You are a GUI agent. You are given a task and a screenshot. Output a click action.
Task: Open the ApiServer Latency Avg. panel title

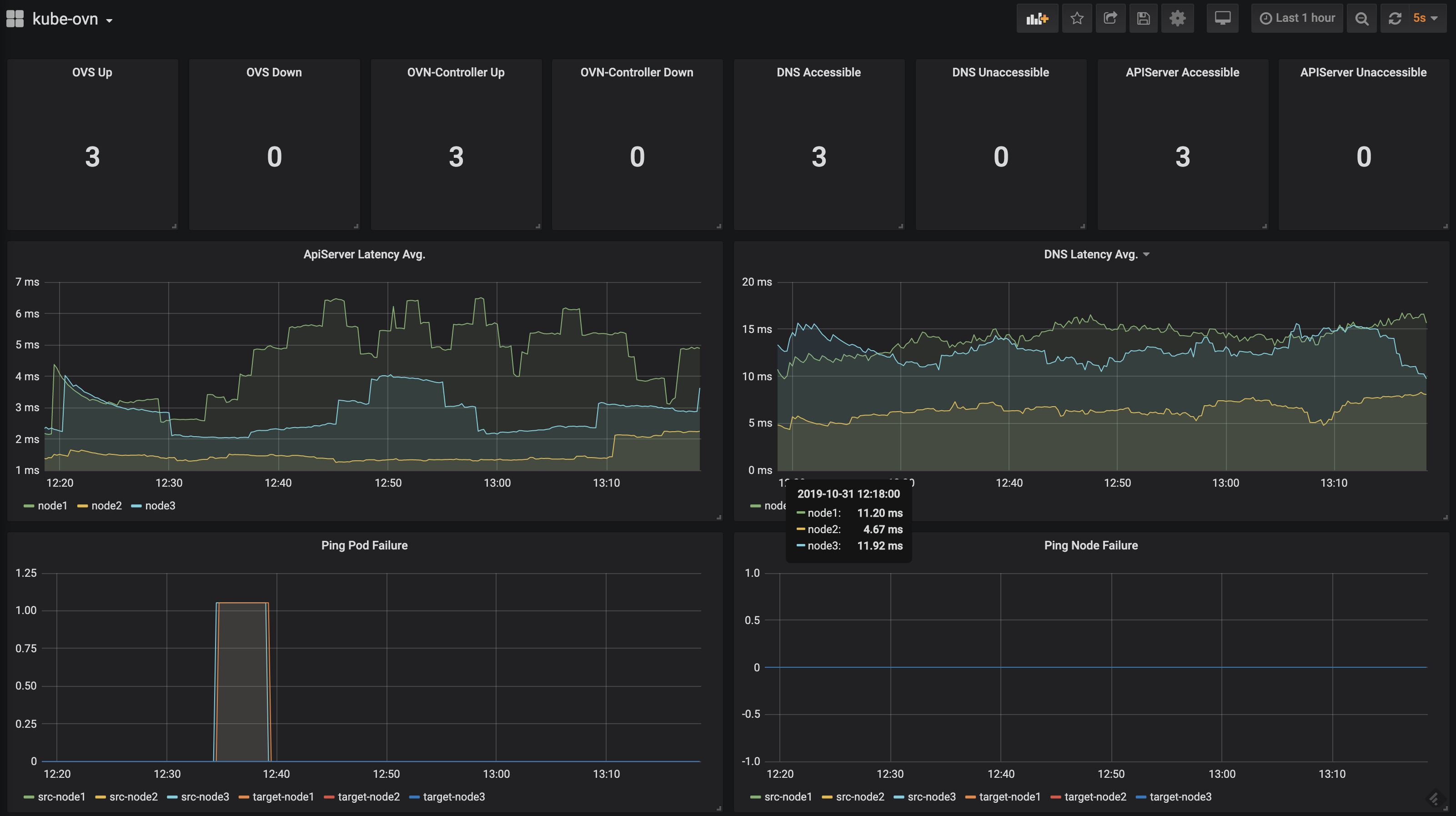[364, 254]
